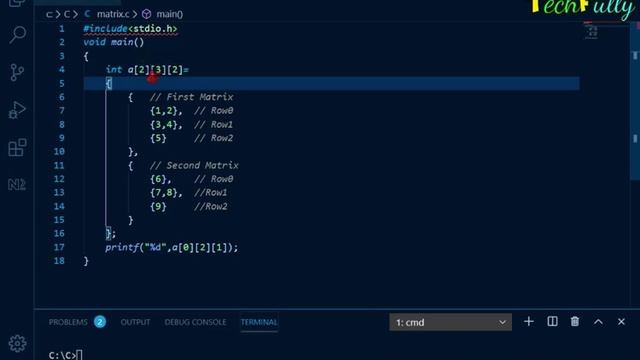Open the Explorer view icon
This screenshot has width=640, height=360.
point(17,3)
